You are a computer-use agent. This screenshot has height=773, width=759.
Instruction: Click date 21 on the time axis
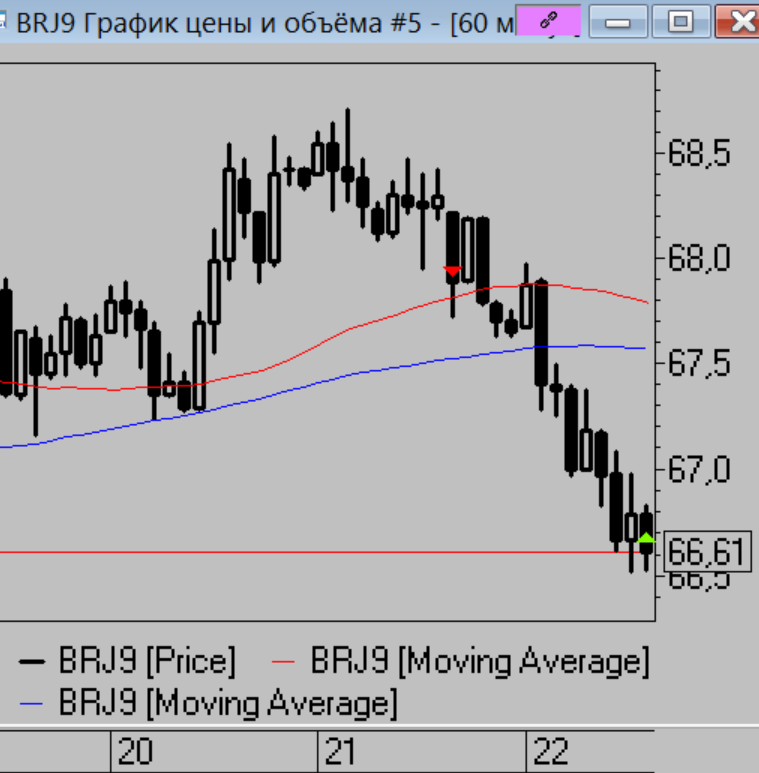(x=341, y=752)
